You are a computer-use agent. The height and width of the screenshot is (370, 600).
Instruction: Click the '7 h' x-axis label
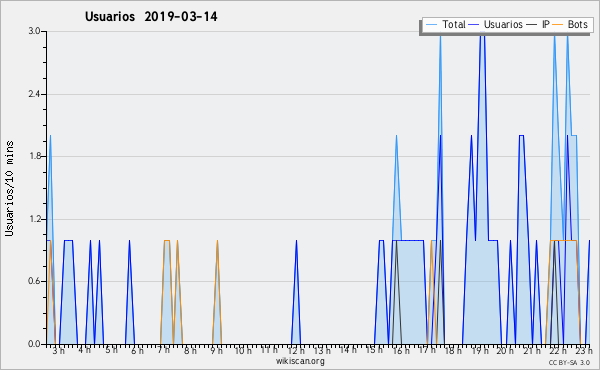pyautogui.click(x=163, y=350)
